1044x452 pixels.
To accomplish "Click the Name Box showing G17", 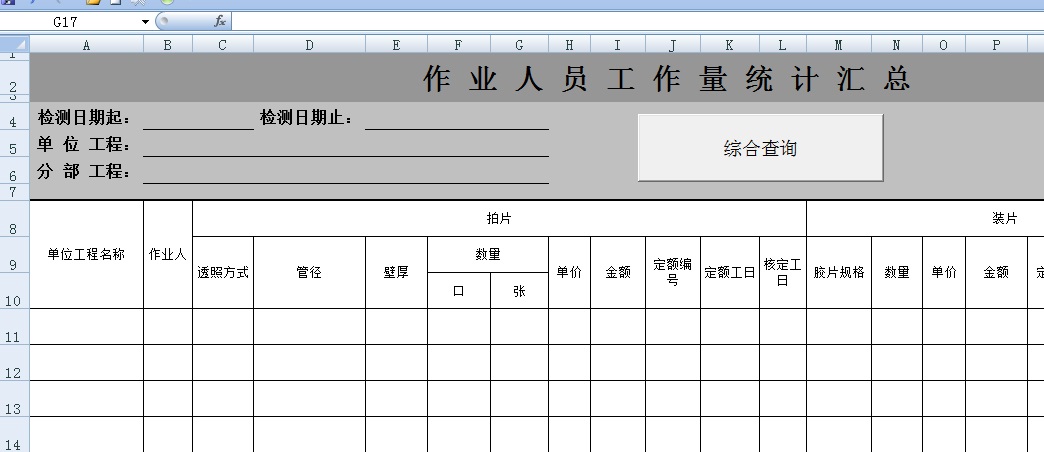I will click(70, 21).
